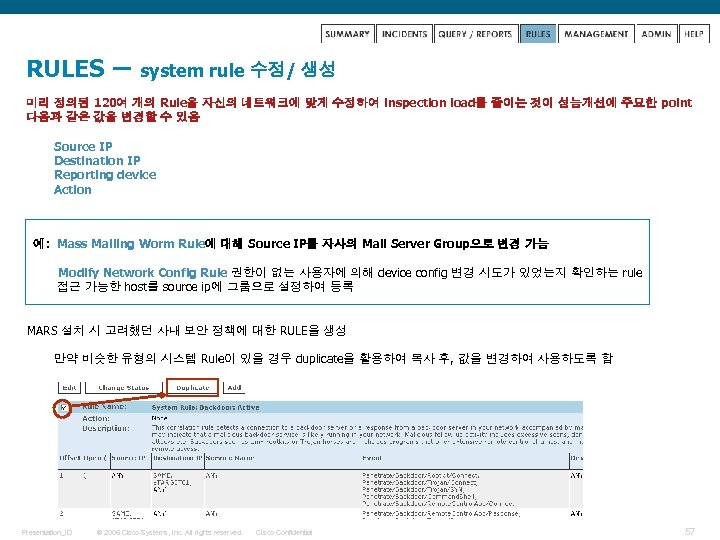Open the ADMIN tab
This screenshot has height=540, width=720.
coord(656,34)
